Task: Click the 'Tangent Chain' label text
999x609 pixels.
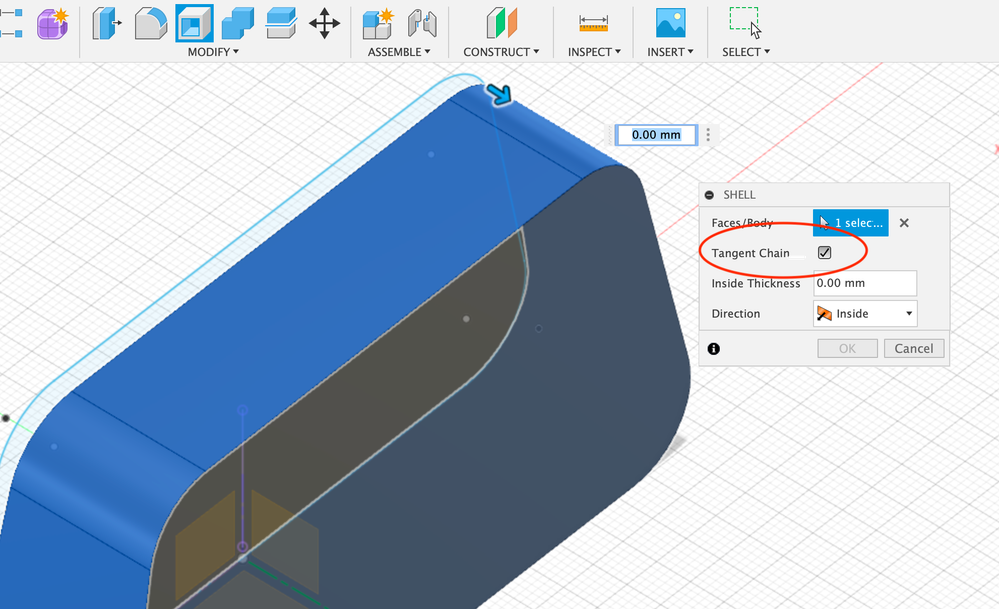Action: [x=751, y=253]
